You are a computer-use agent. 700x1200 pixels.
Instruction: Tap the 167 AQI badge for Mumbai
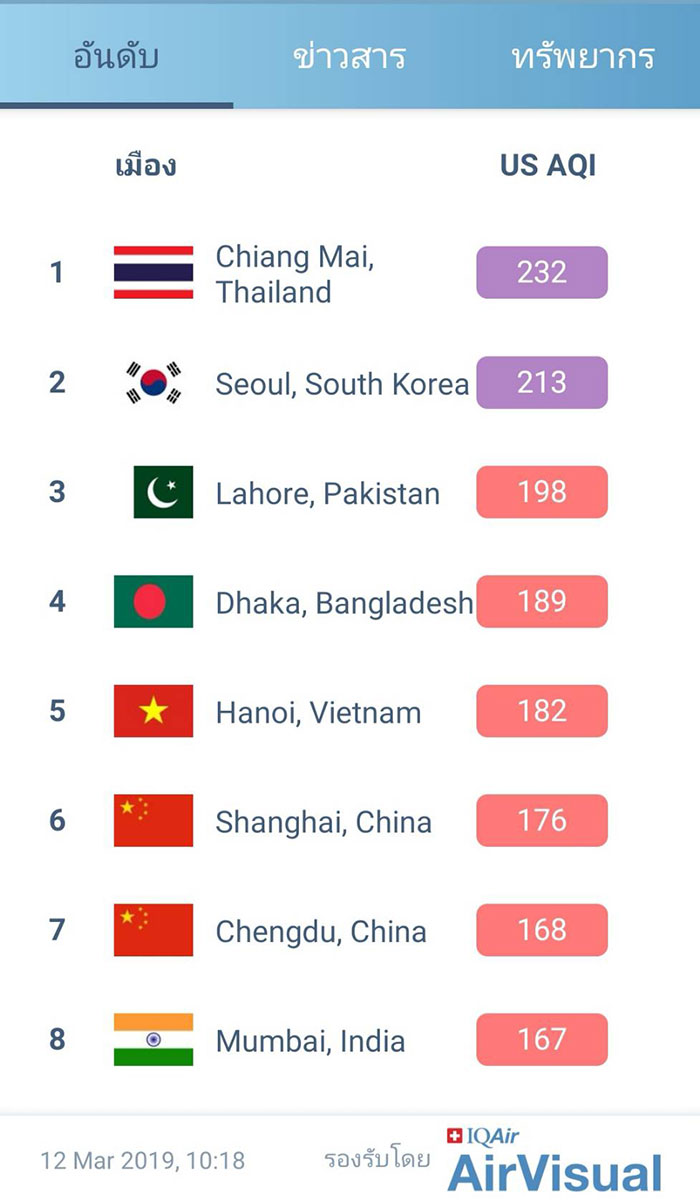coord(542,1039)
